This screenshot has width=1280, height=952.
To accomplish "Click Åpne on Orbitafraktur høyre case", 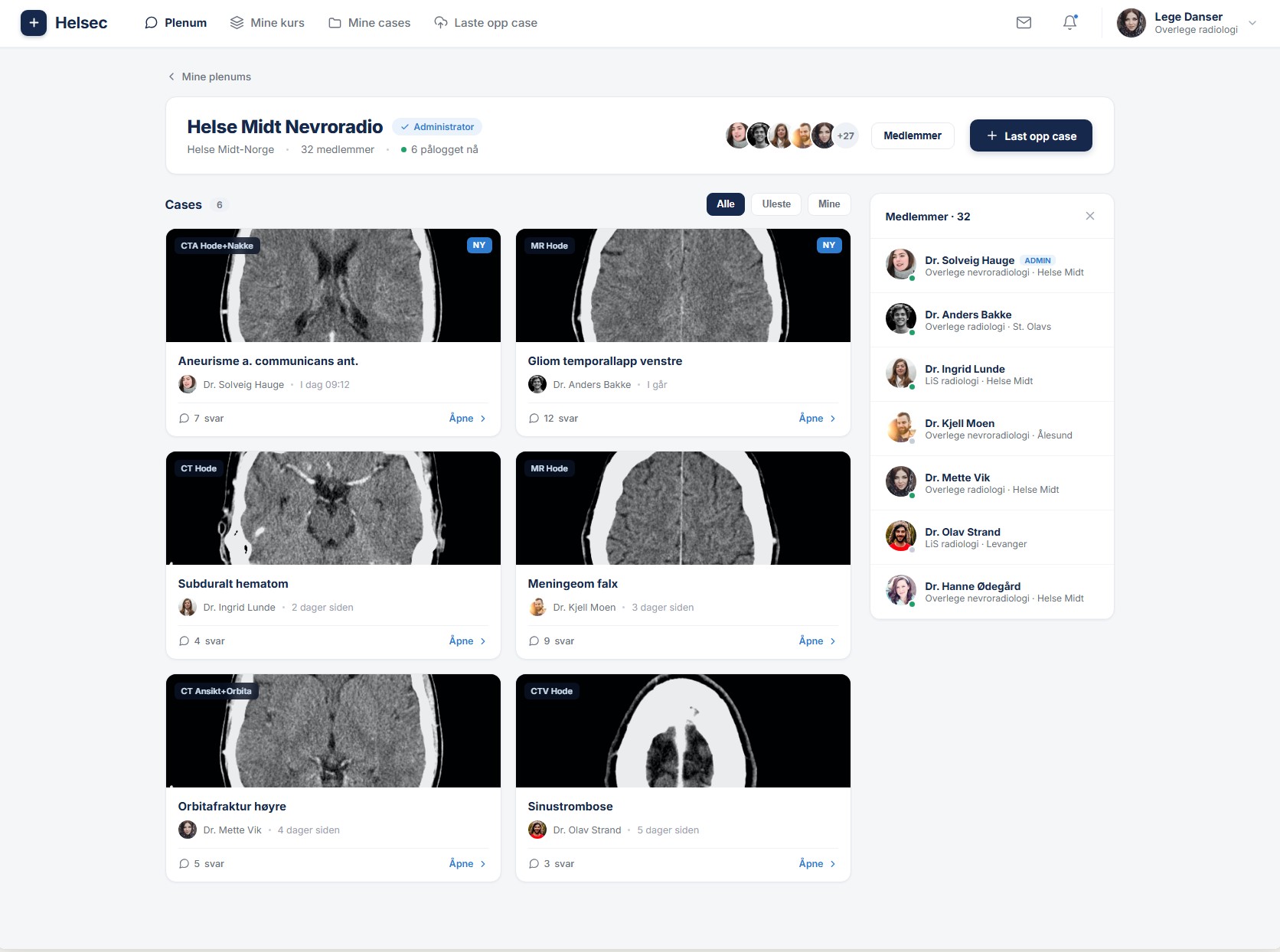I will [468, 864].
